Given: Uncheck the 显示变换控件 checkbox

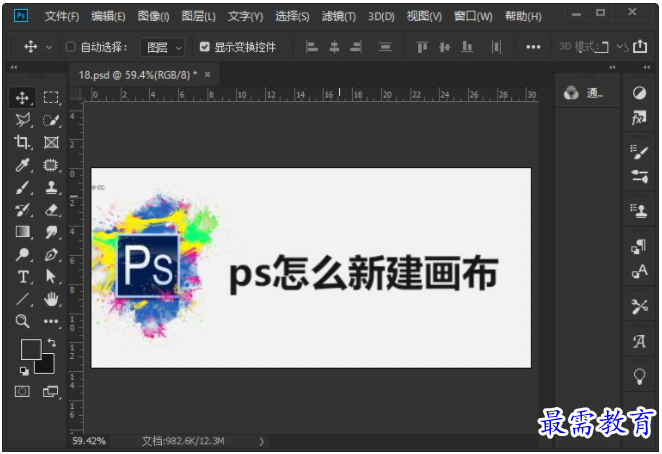Looking at the screenshot, I should 204,46.
